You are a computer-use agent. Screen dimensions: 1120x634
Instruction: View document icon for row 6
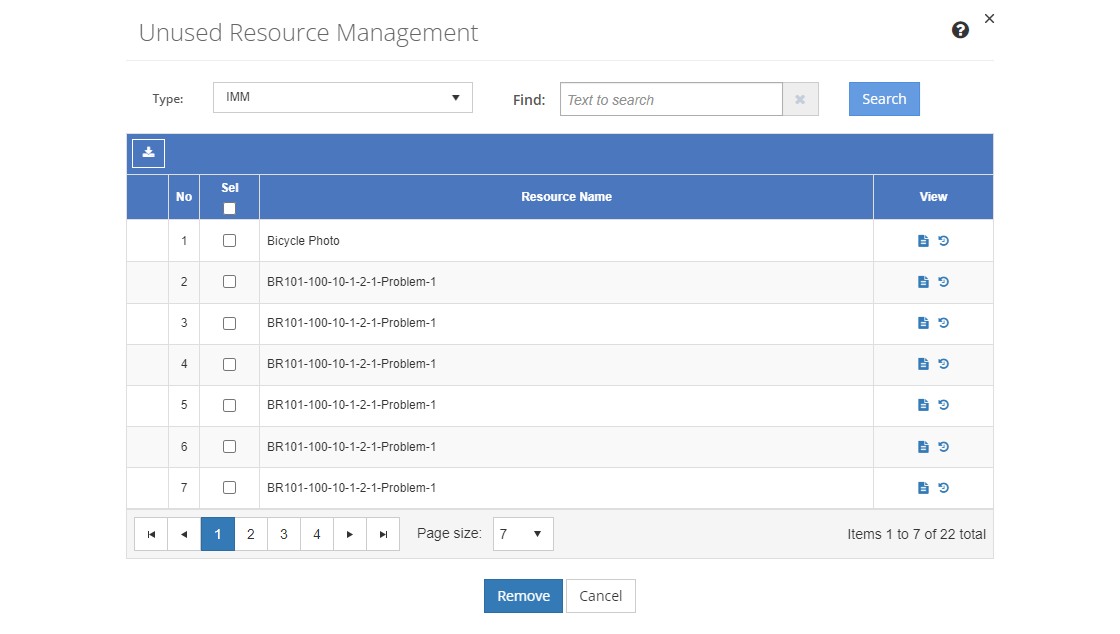[x=923, y=447]
